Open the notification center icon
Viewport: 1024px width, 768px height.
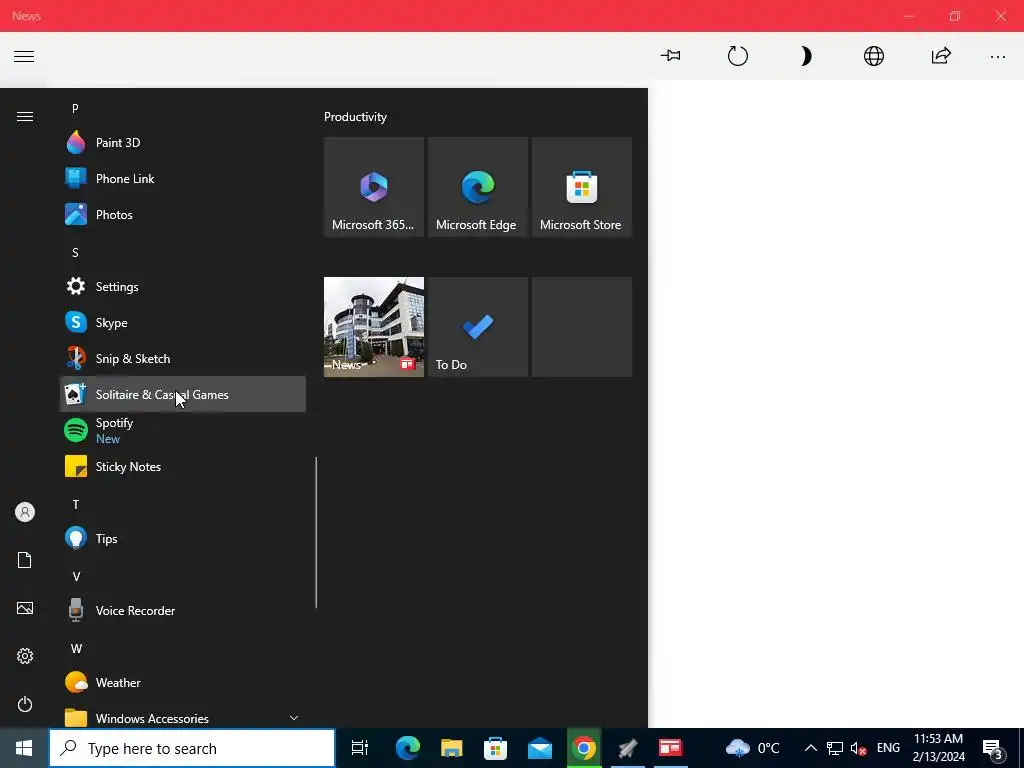[x=993, y=749]
